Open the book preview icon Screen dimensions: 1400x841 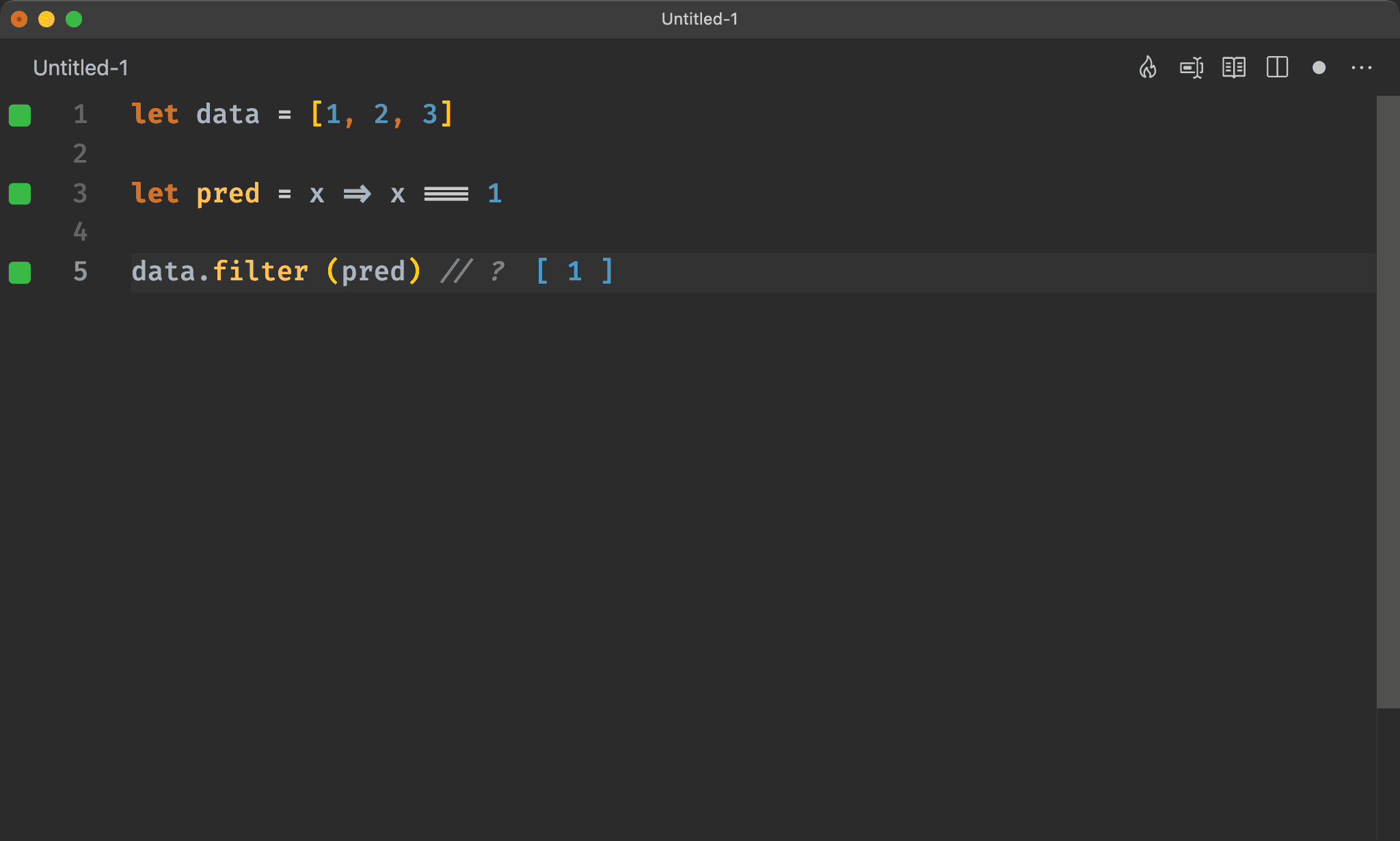pos(1234,68)
